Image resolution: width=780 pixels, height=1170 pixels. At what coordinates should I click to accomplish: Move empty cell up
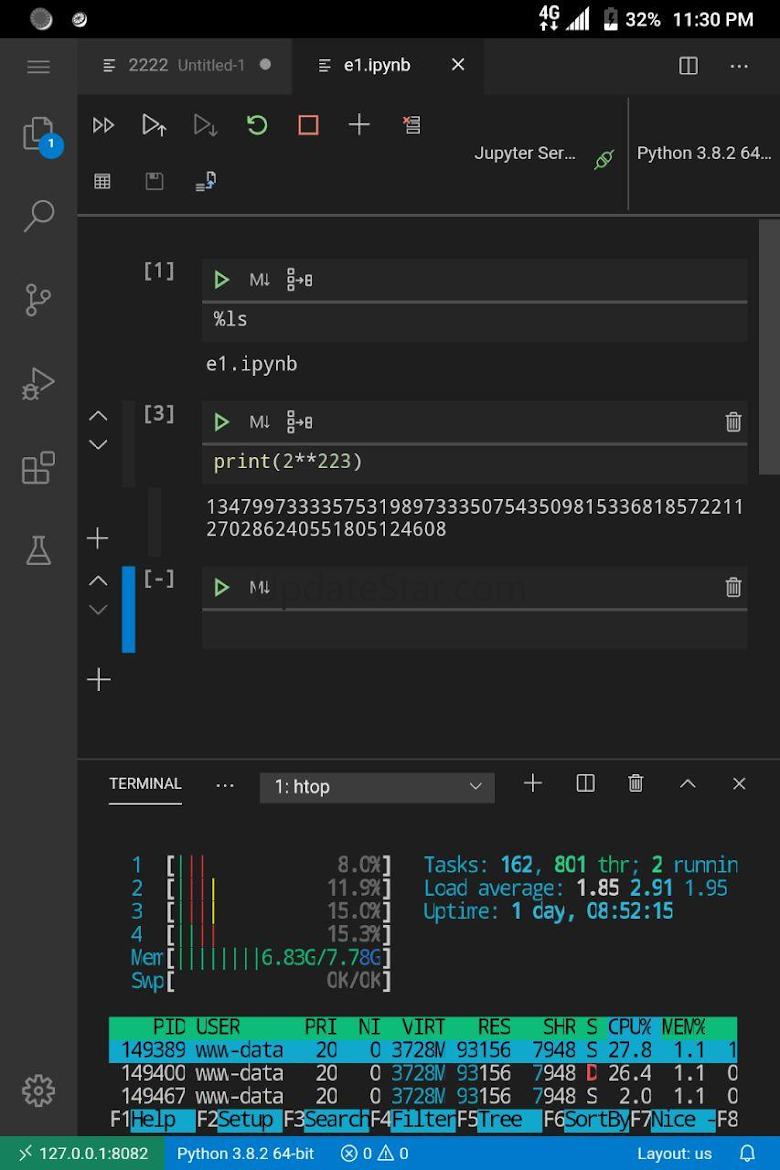[x=98, y=581]
